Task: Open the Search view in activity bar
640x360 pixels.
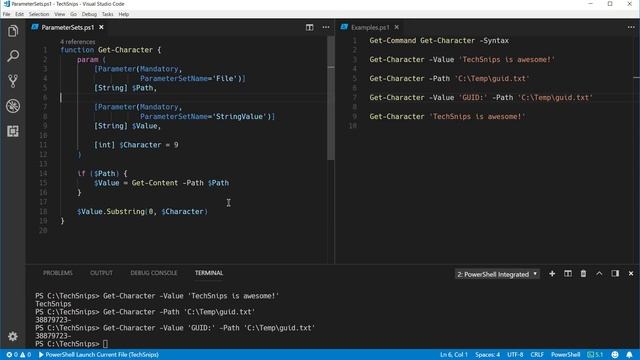Action: (13, 56)
